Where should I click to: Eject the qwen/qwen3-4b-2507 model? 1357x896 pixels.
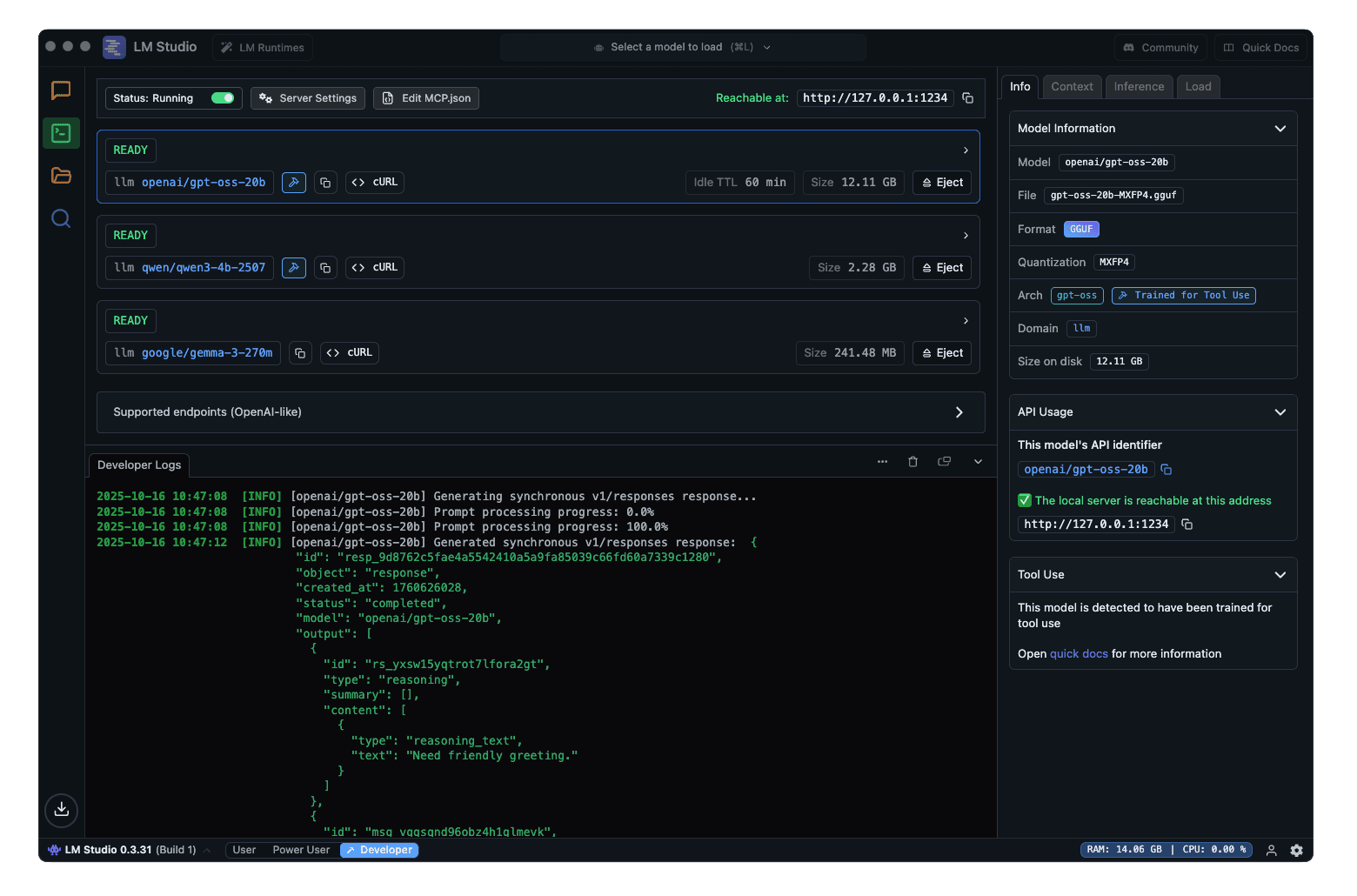click(x=942, y=268)
